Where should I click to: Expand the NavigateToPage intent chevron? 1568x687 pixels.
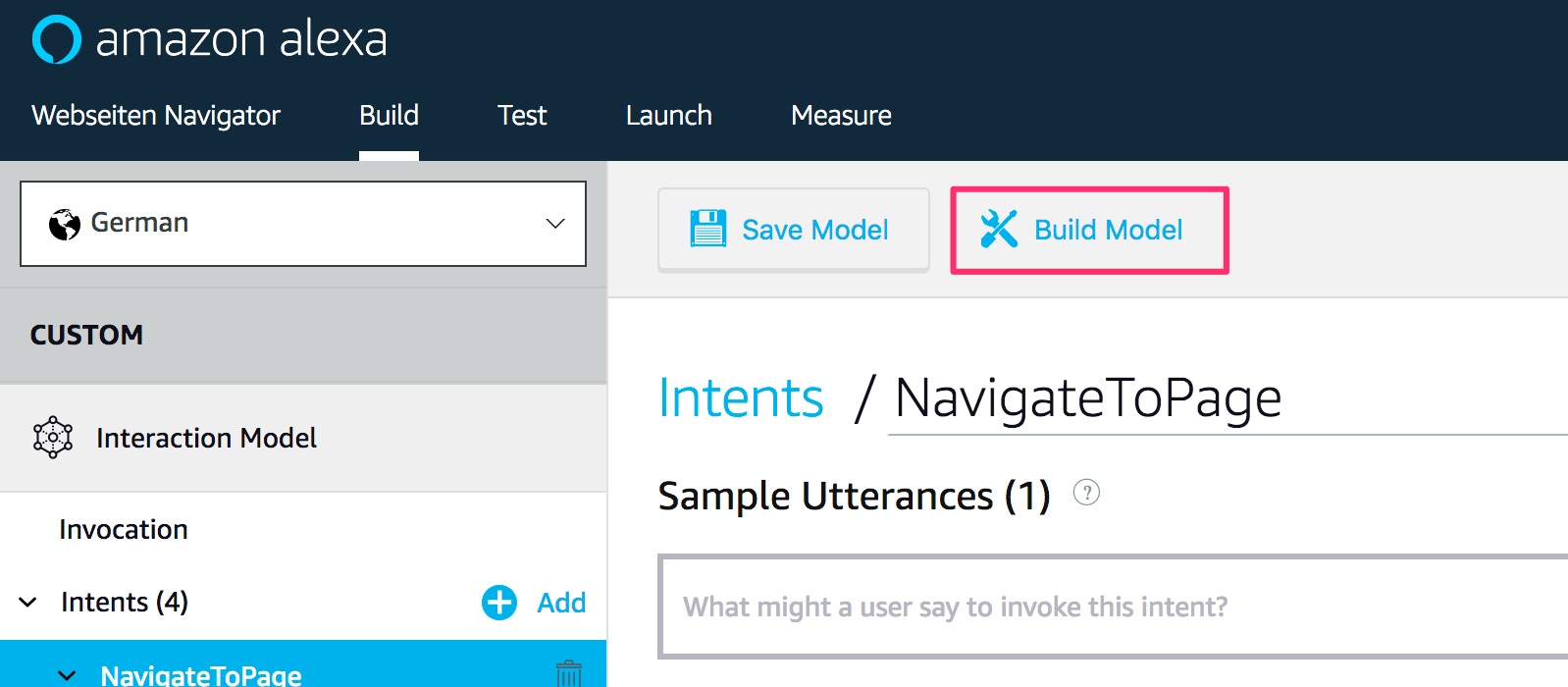click(x=67, y=675)
